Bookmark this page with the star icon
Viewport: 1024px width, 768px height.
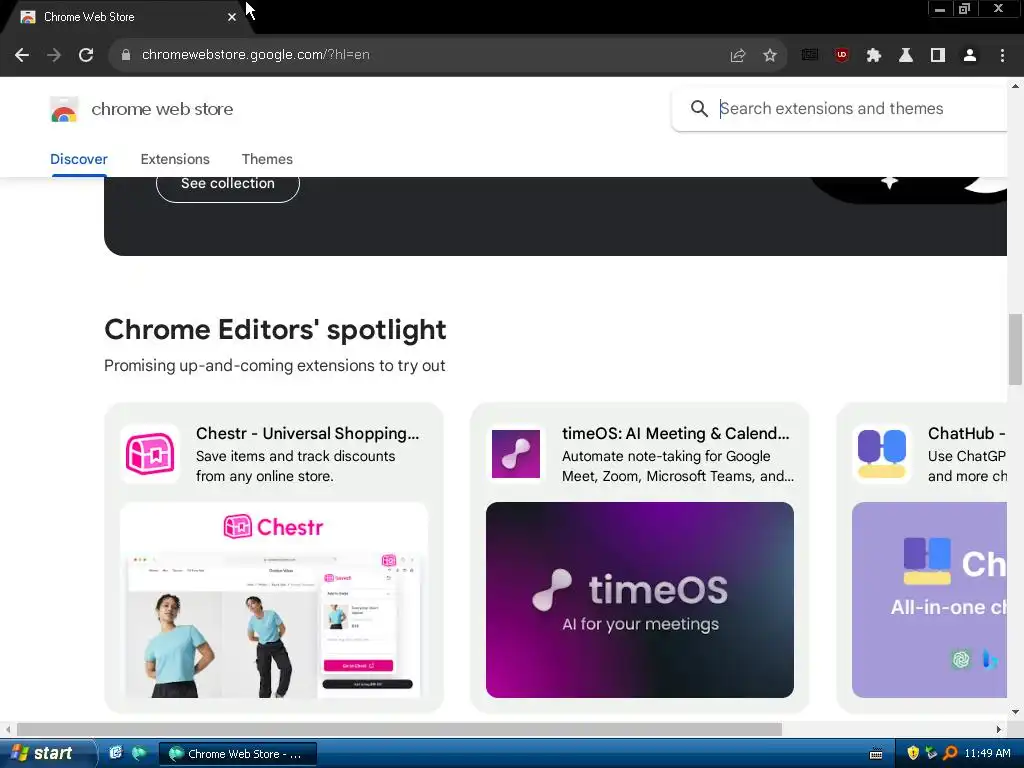770,56
